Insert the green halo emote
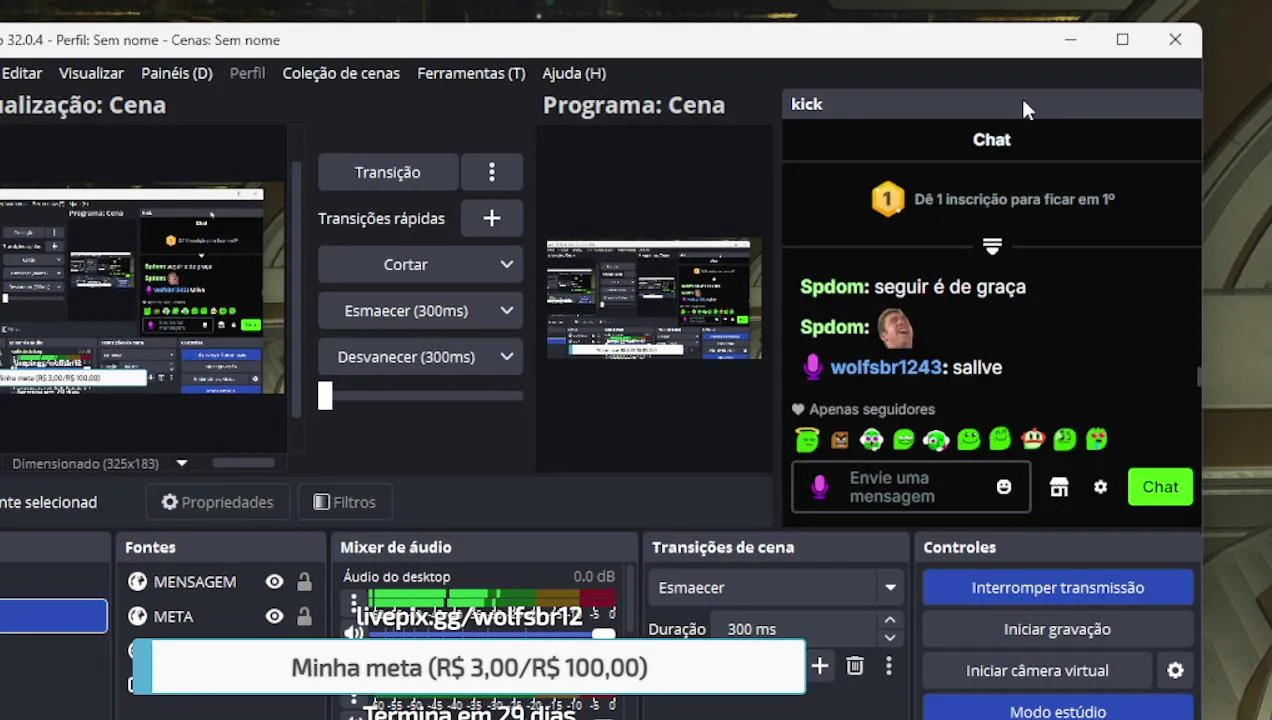 (x=807, y=439)
